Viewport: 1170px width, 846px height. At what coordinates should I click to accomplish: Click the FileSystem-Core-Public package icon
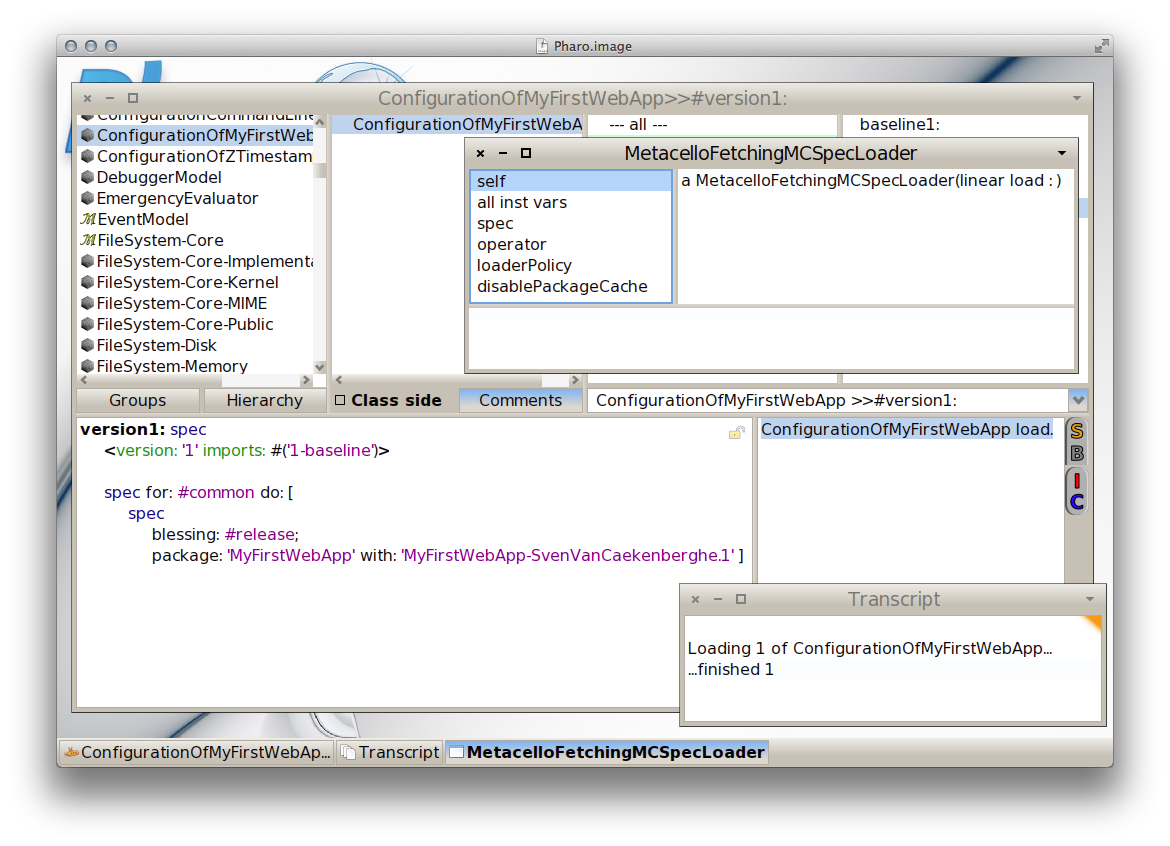pyautogui.click(x=88, y=324)
